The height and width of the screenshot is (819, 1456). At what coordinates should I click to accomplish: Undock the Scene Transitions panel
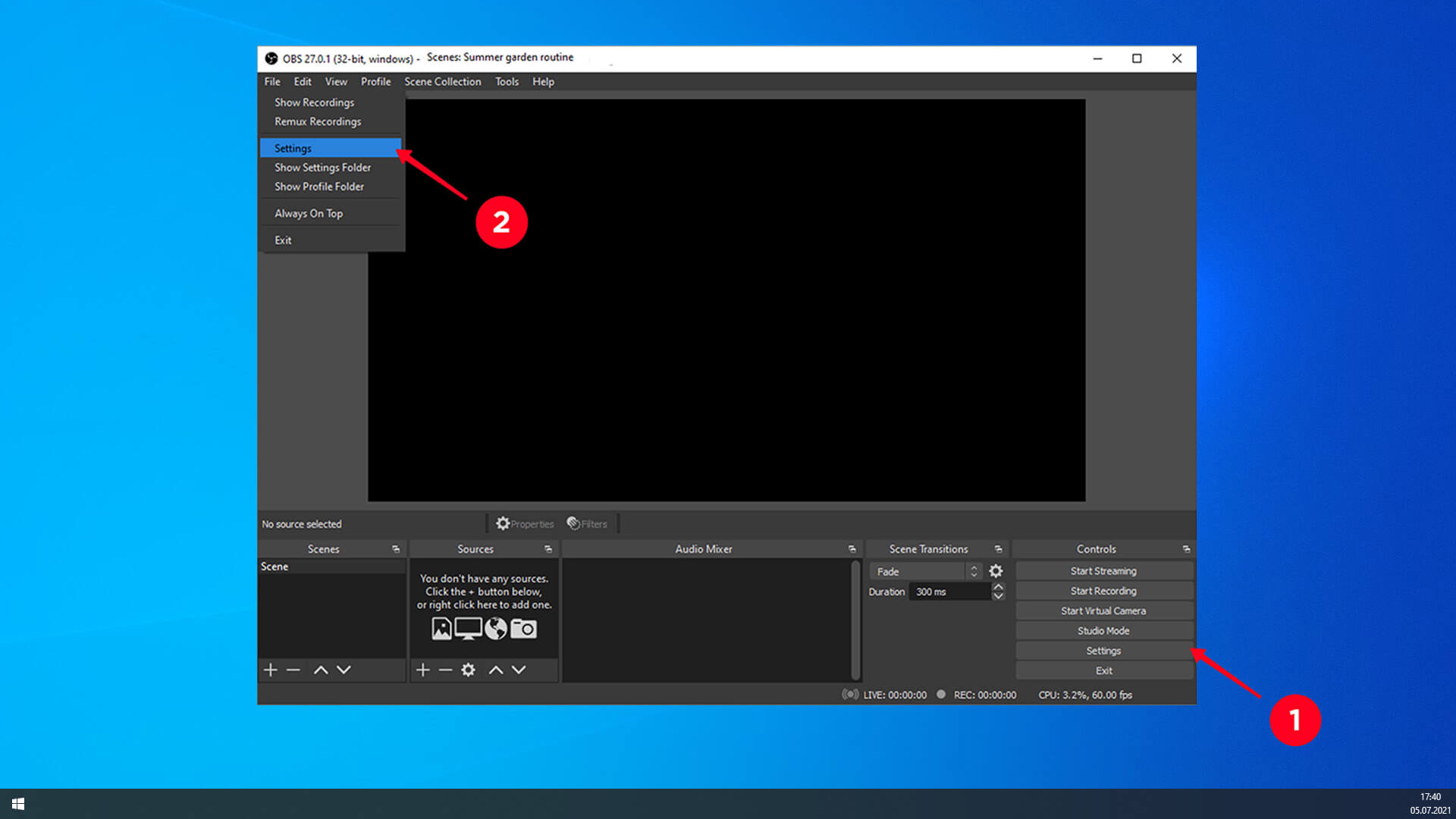[999, 549]
